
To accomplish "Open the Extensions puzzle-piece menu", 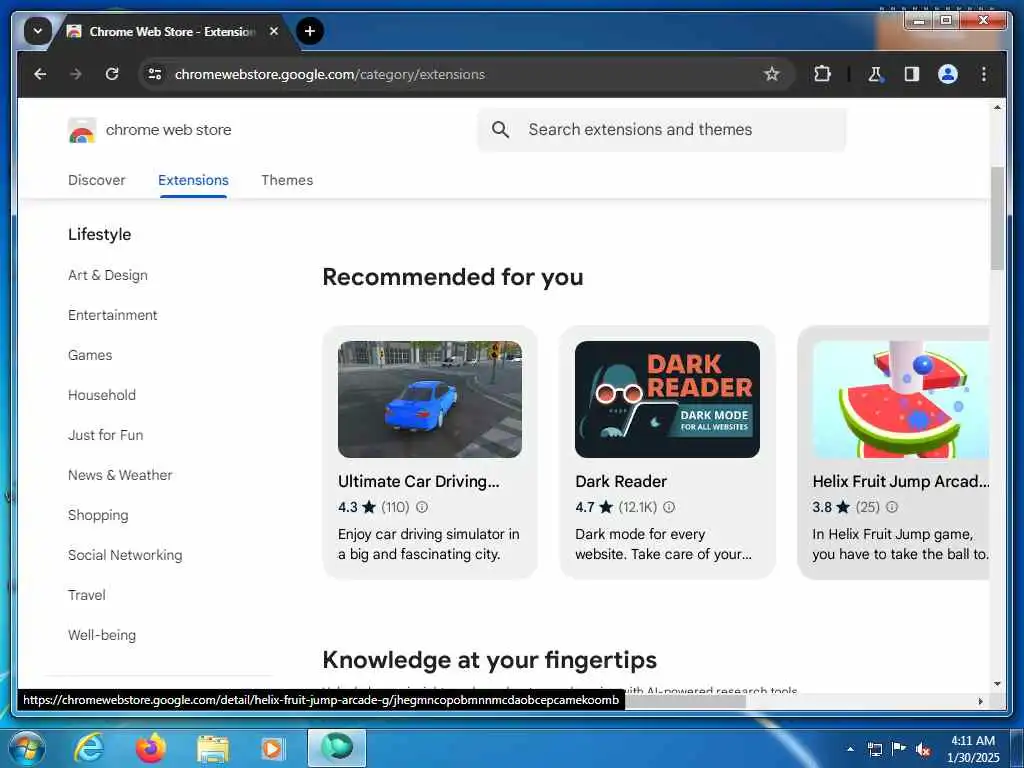I will click(822, 74).
